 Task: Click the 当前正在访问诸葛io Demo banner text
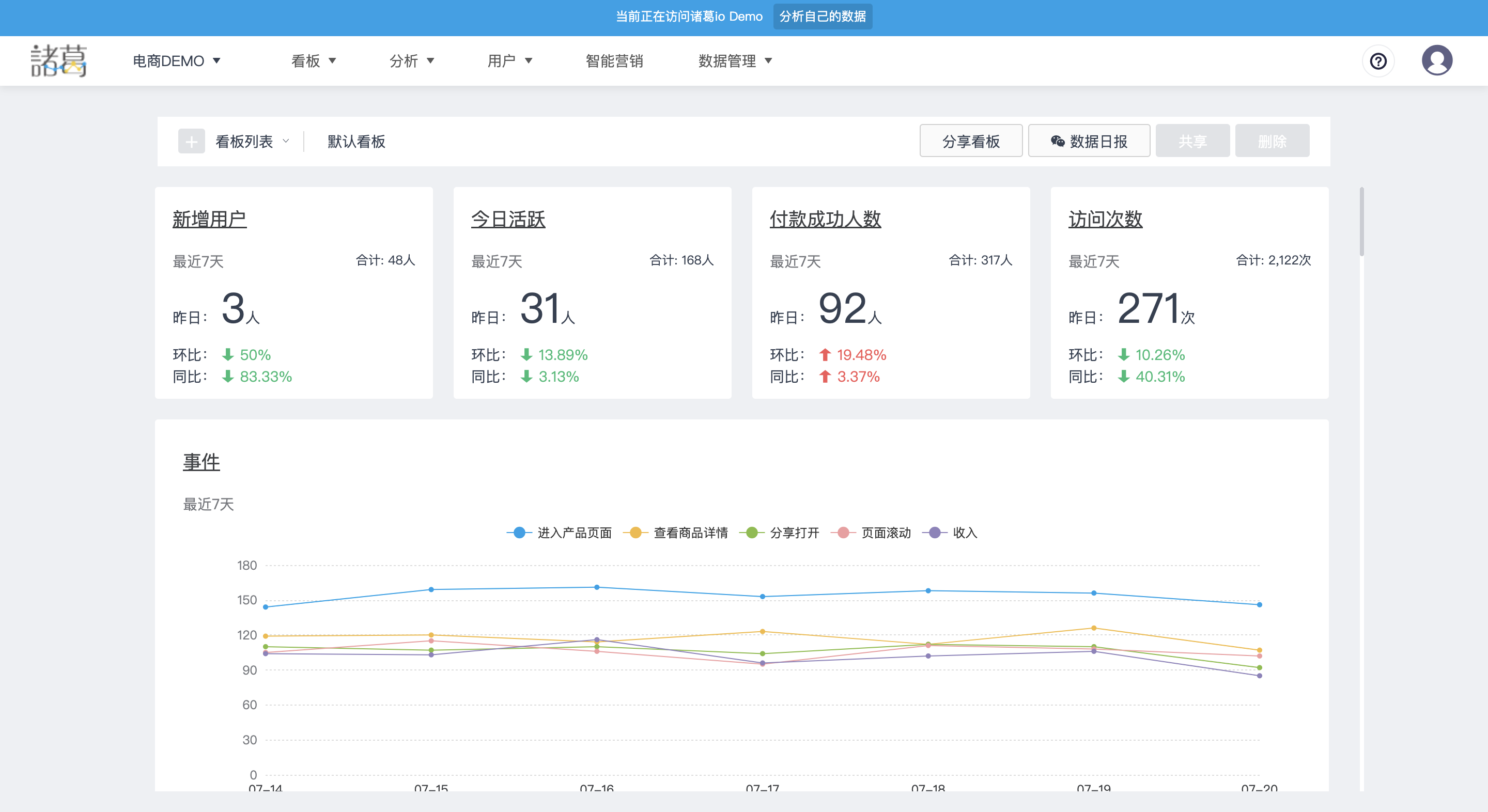[x=689, y=16]
